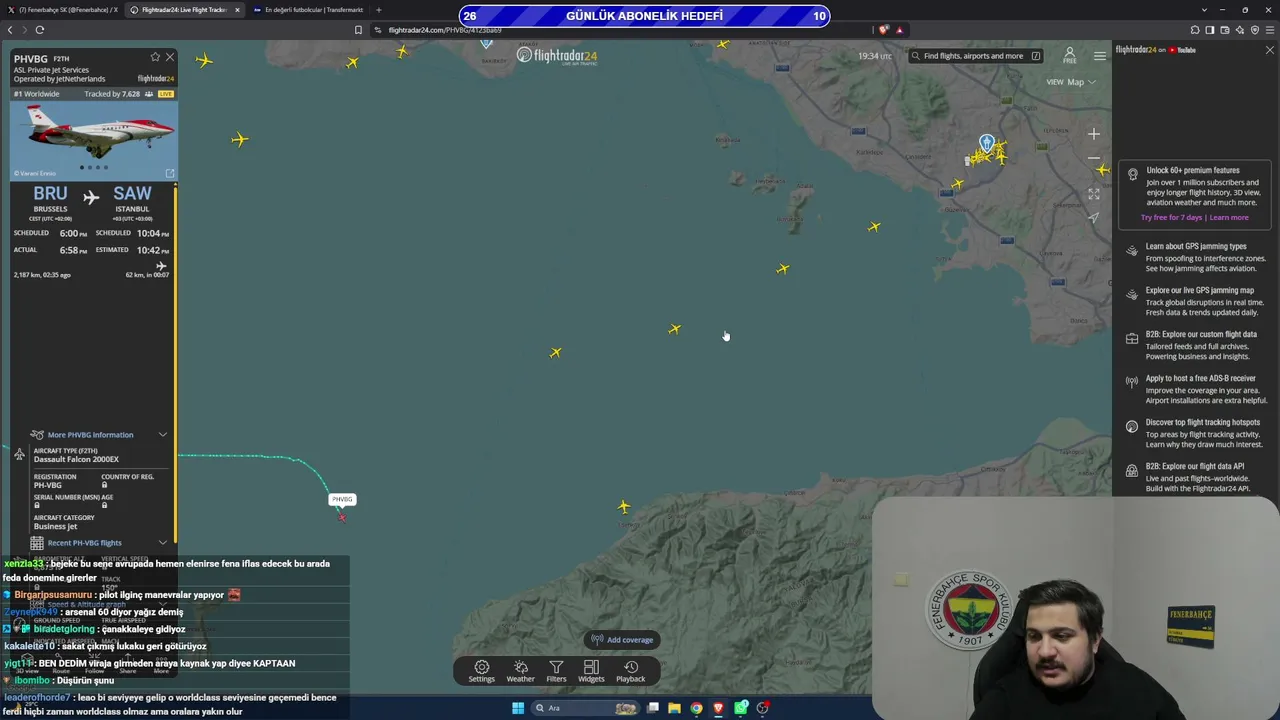Open the Brave browser taskbar icon
This screenshot has width=1280, height=720.
click(x=718, y=708)
